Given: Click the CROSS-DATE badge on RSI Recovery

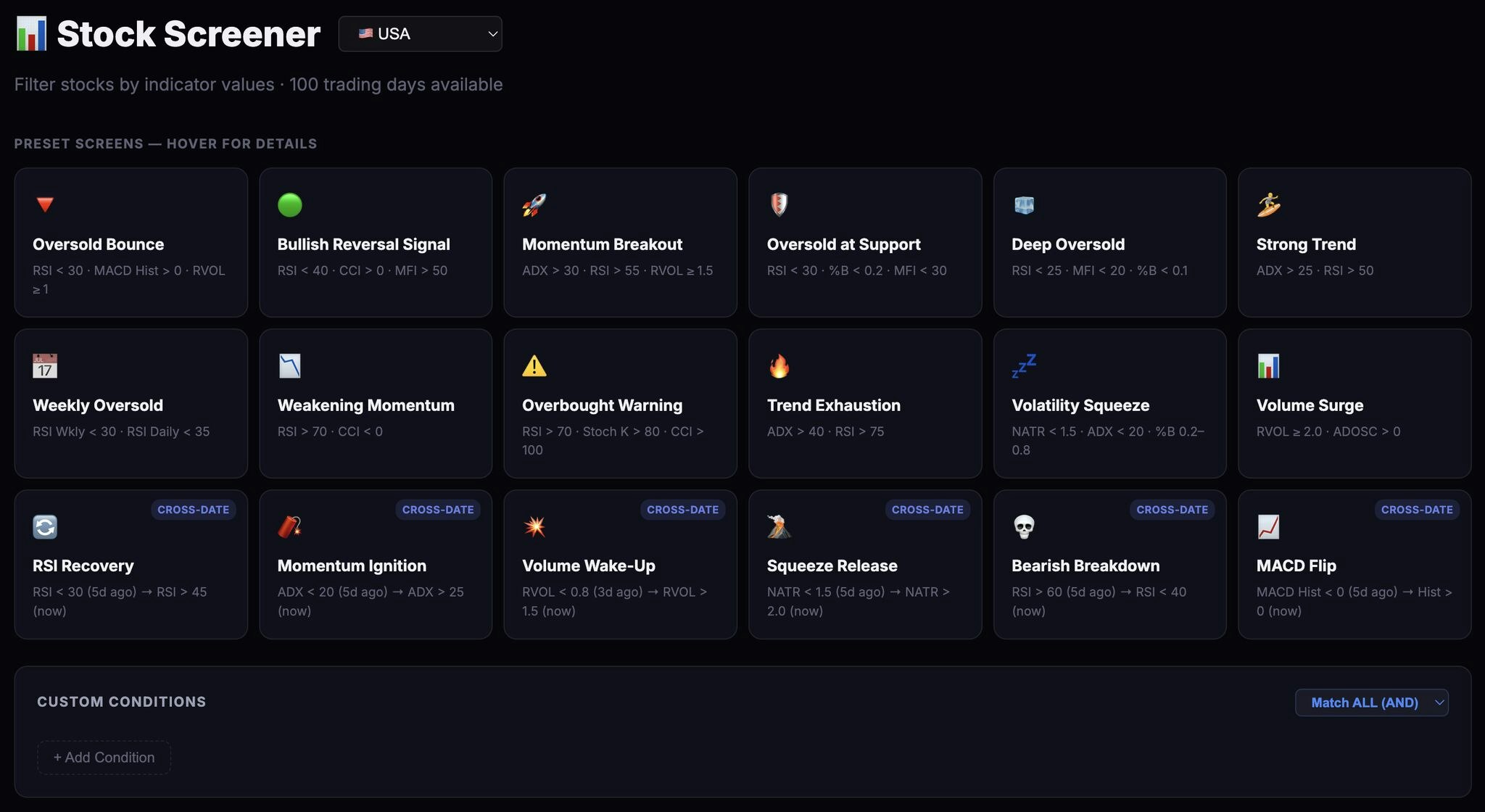Looking at the screenshot, I should pos(193,510).
